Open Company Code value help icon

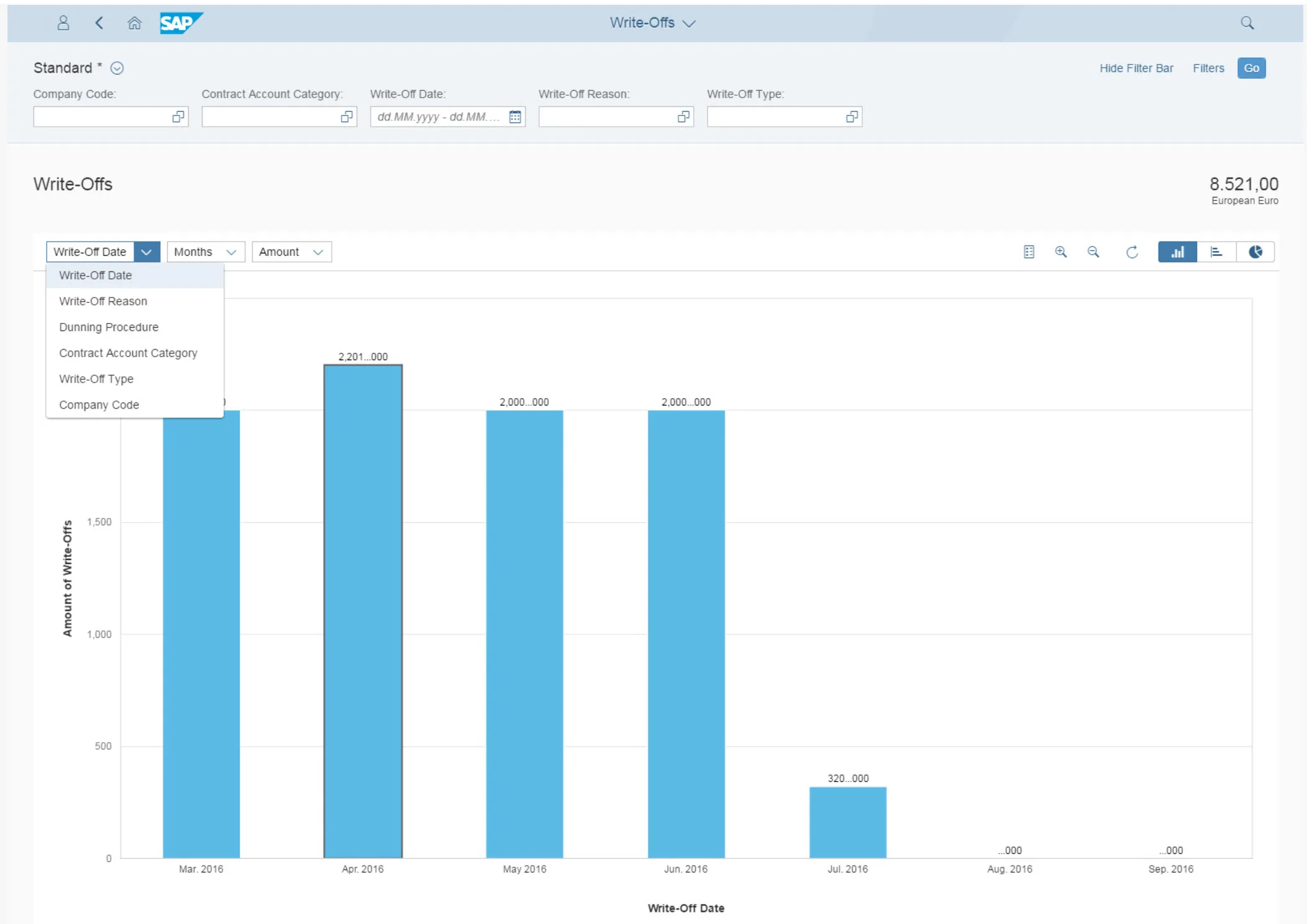coord(178,117)
